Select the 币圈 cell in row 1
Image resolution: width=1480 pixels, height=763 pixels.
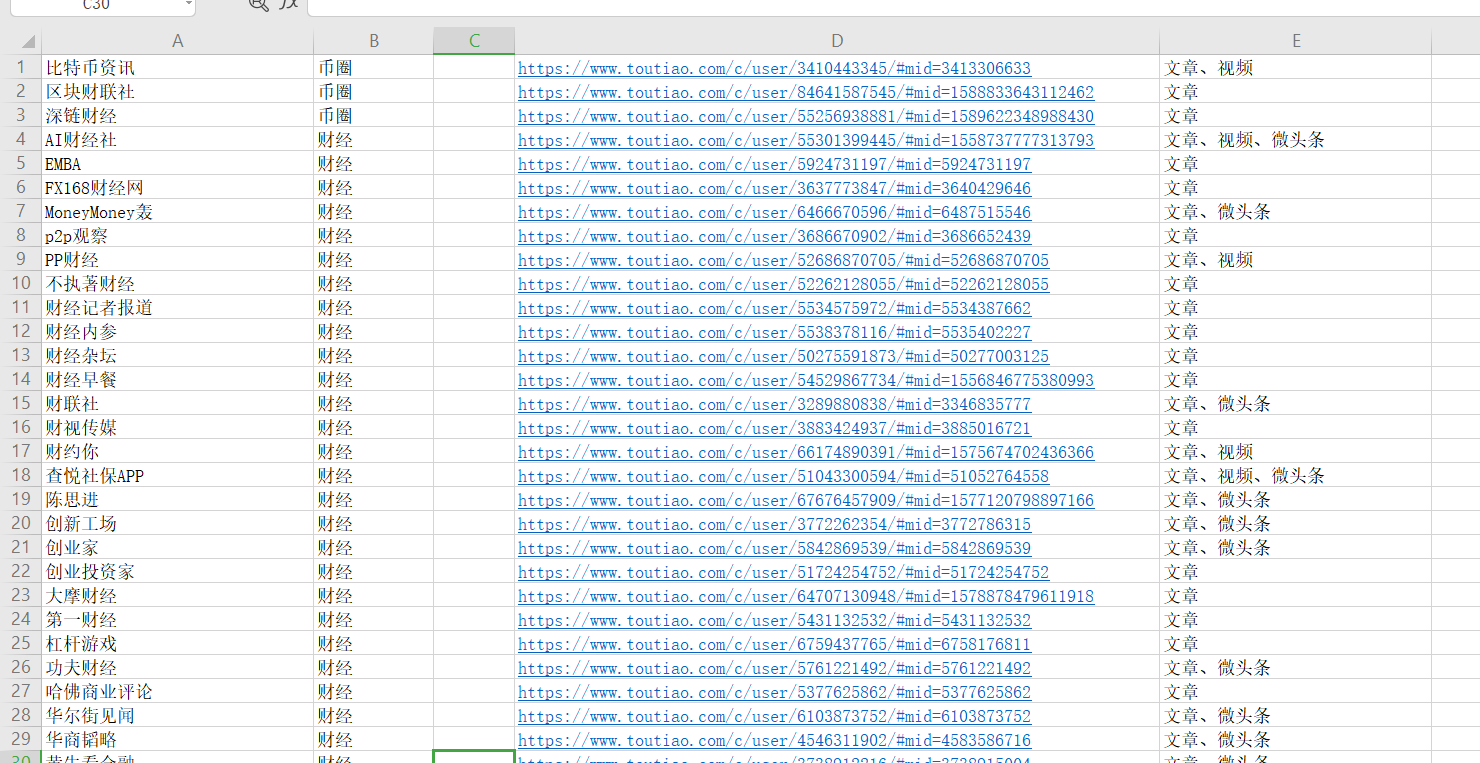pos(373,68)
